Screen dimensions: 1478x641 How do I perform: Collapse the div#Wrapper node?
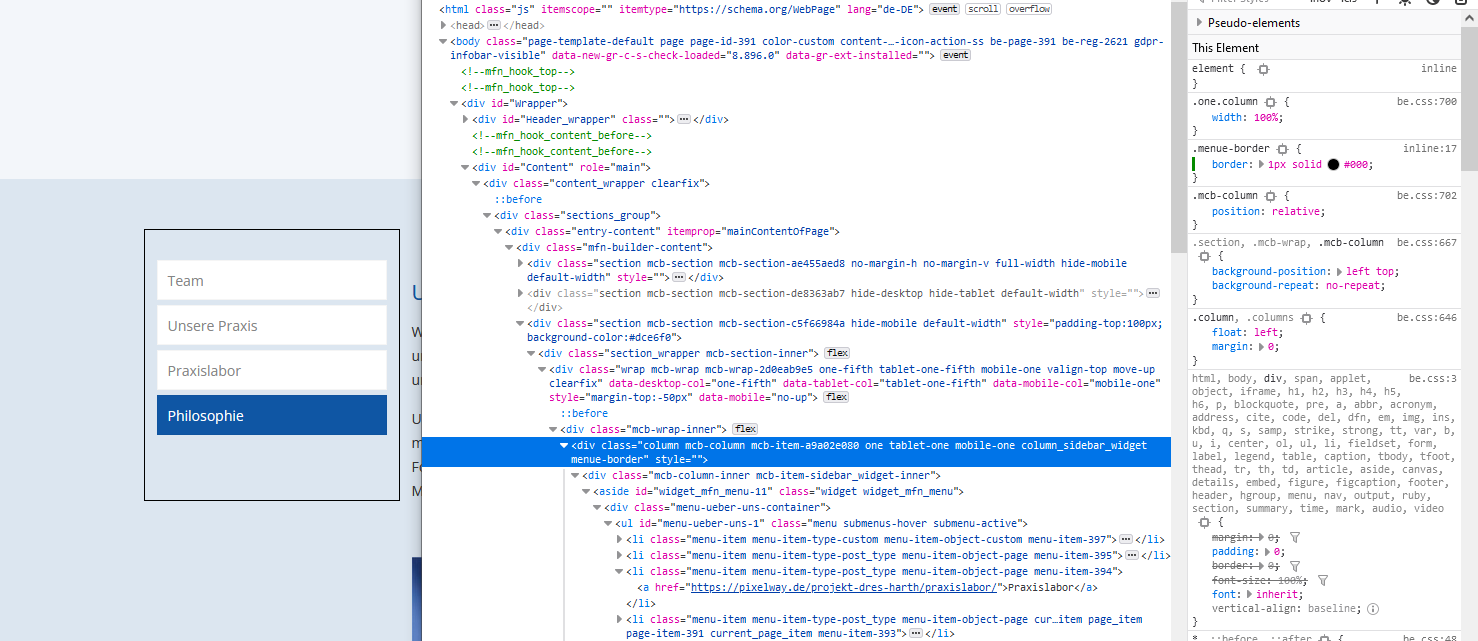point(454,103)
